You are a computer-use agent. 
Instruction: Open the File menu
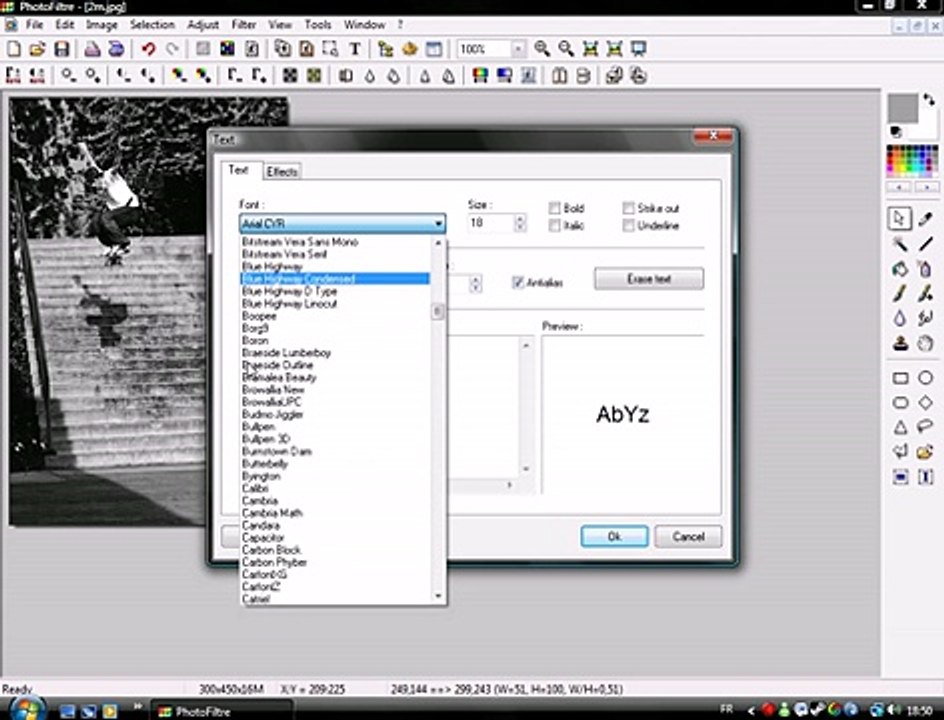[34, 25]
